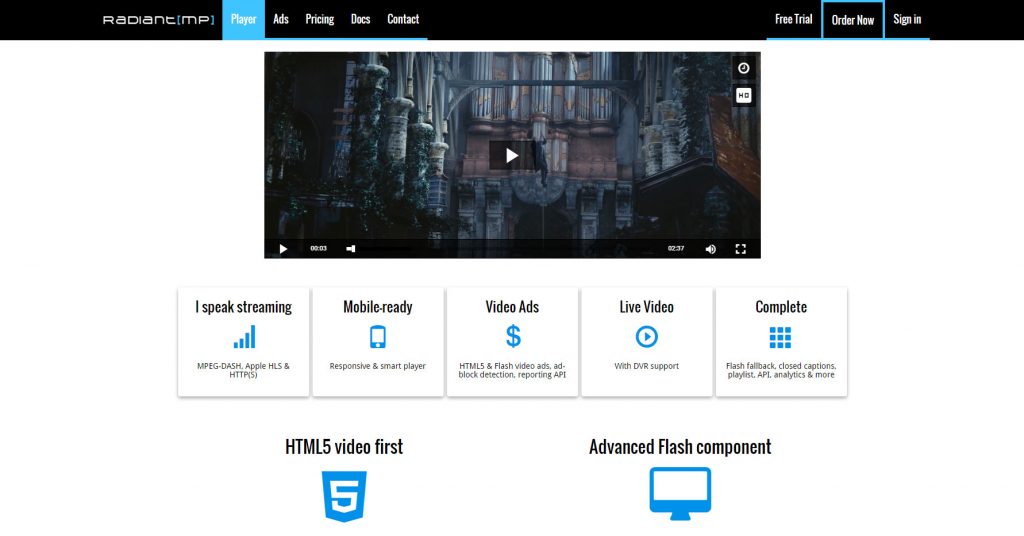Click the MPEG-DASH, Apple HLS description text
1024x536 pixels.
tap(244, 370)
